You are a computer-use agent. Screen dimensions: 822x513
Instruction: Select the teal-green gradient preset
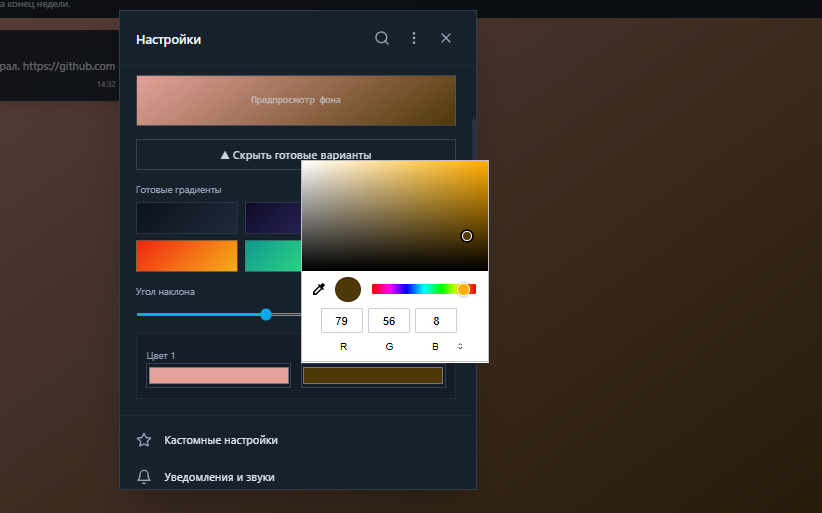[273, 256]
